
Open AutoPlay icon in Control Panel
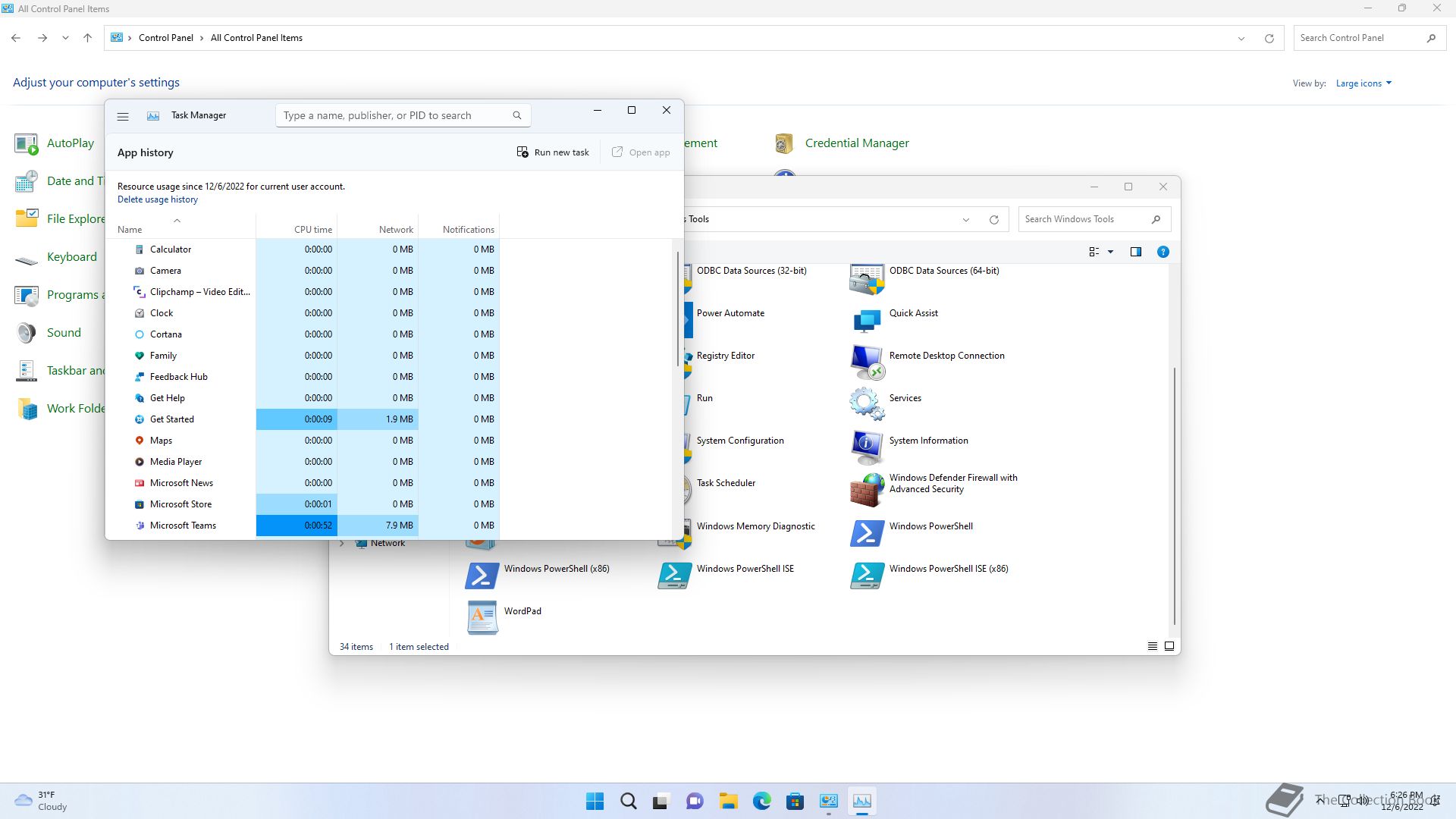click(x=27, y=143)
